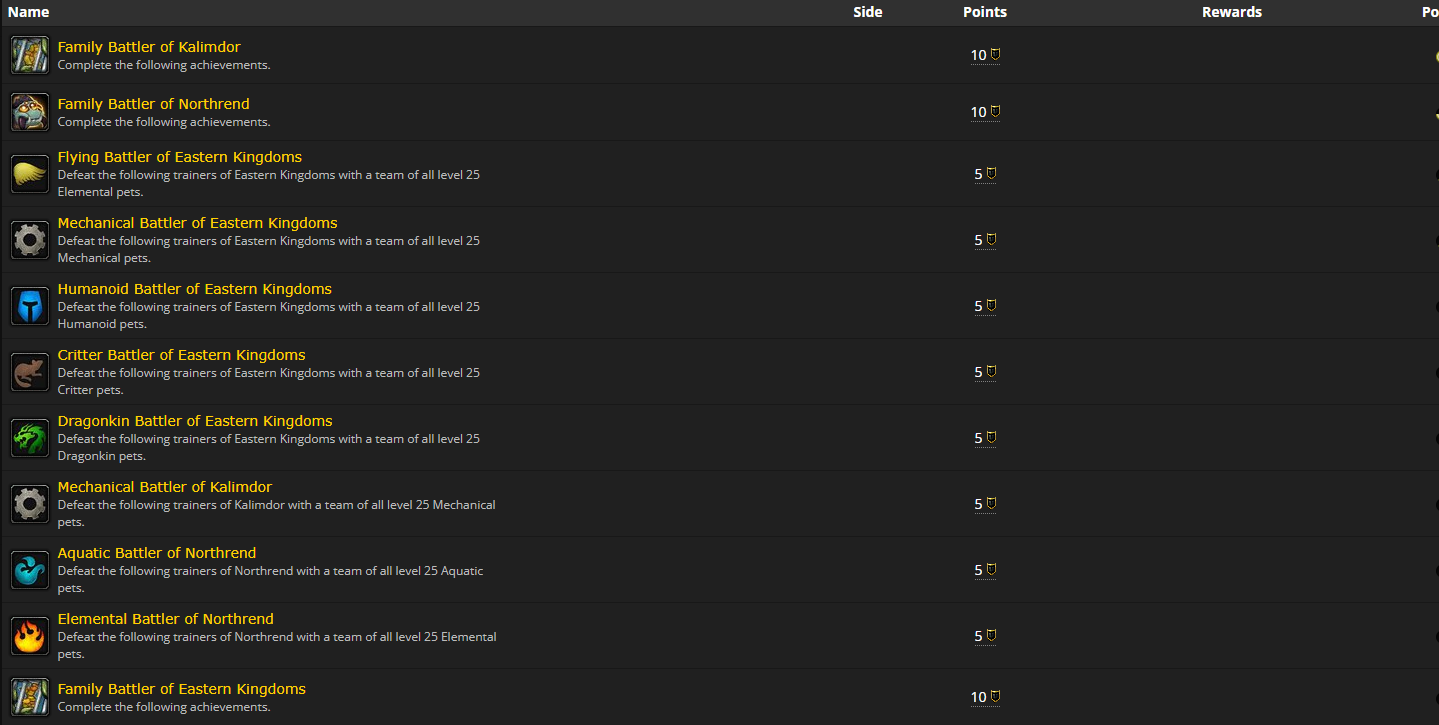This screenshot has height=725, width=1439.
Task: Click the Critter Battler rodent icon
Action: (30, 372)
